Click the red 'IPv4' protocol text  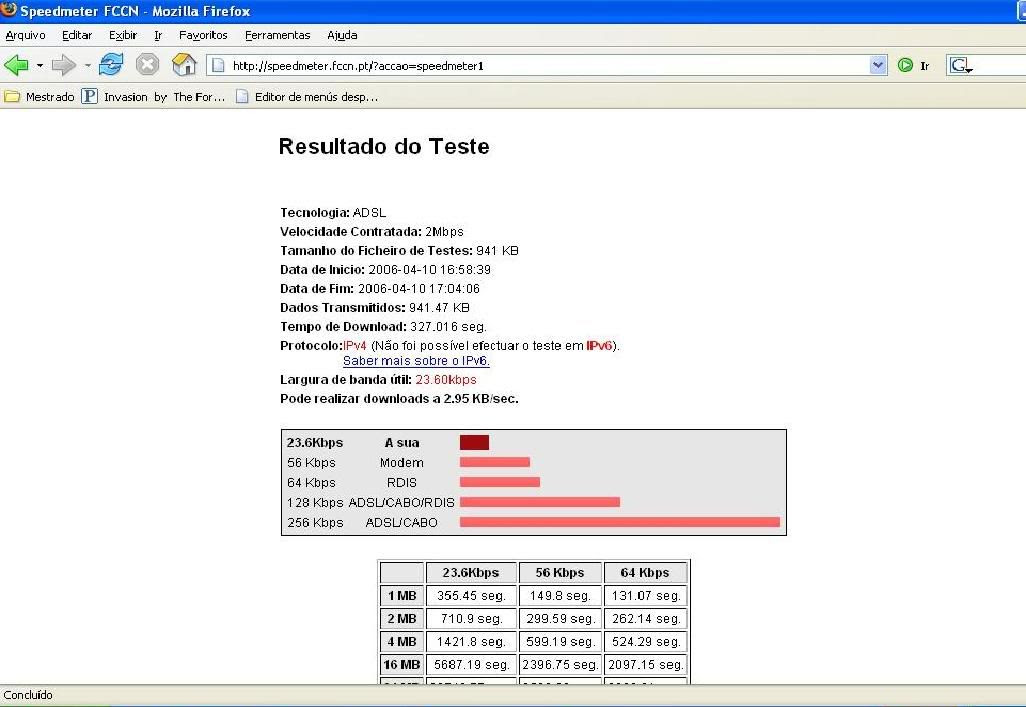pyautogui.click(x=355, y=346)
